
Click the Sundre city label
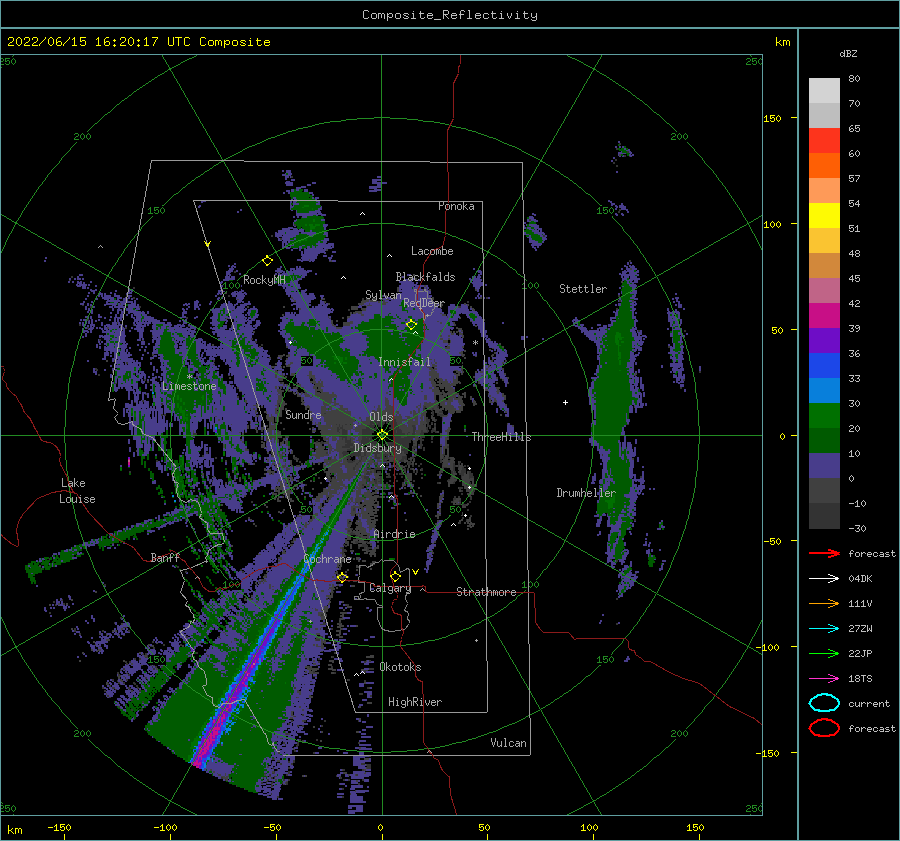tap(303, 415)
